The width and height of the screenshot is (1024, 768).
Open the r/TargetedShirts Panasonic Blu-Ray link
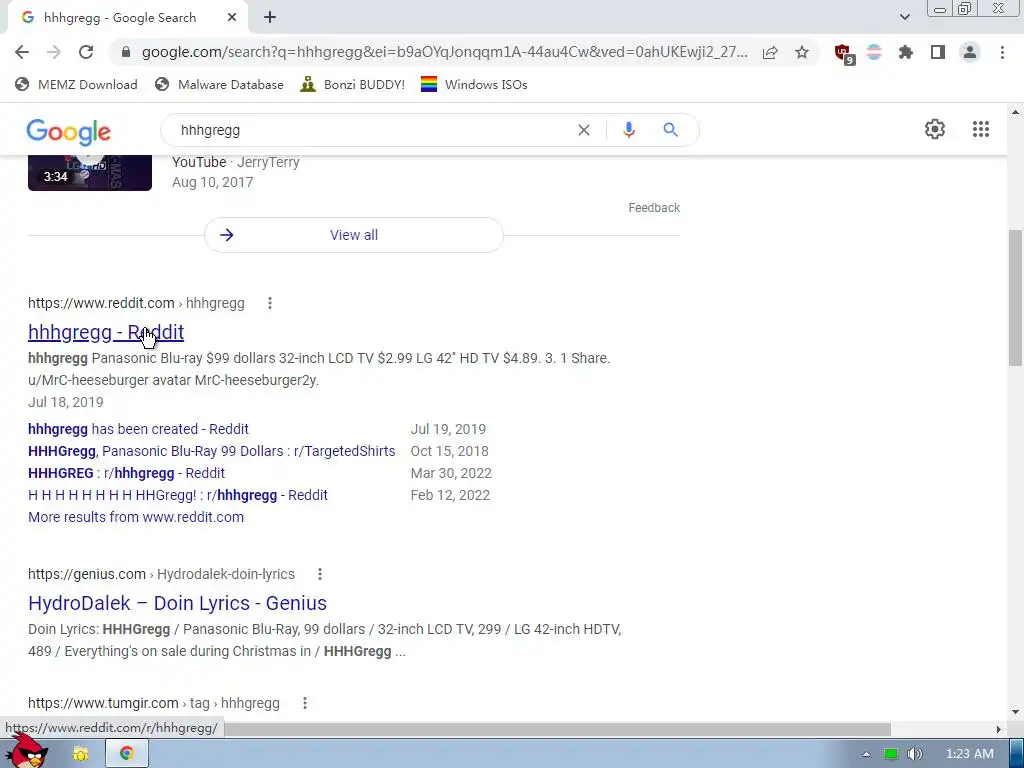tap(212, 451)
